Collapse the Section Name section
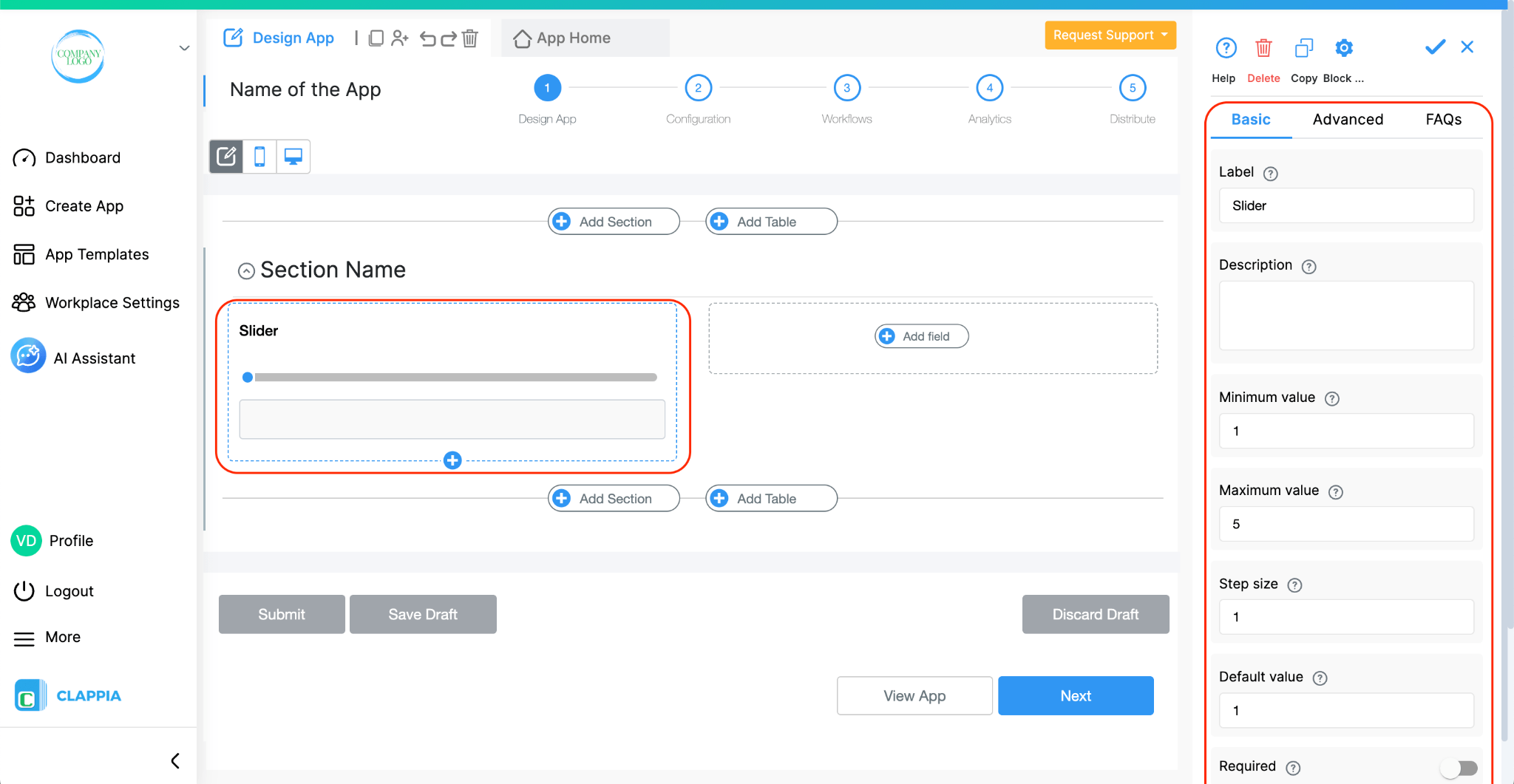 [x=246, y=271]
